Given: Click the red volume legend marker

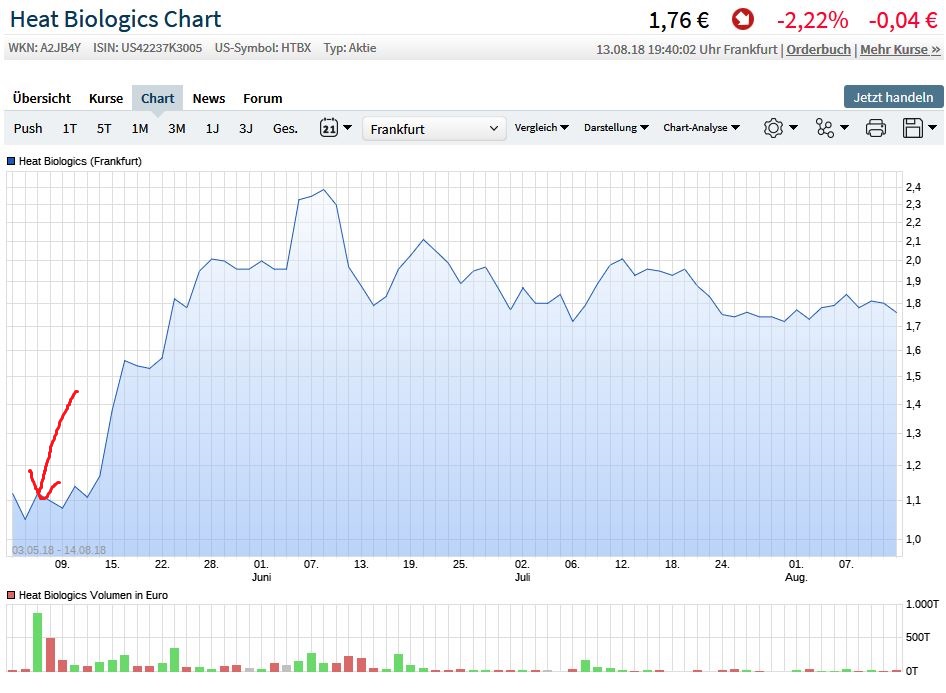Looking at the screenshot, I should (10, 595).
